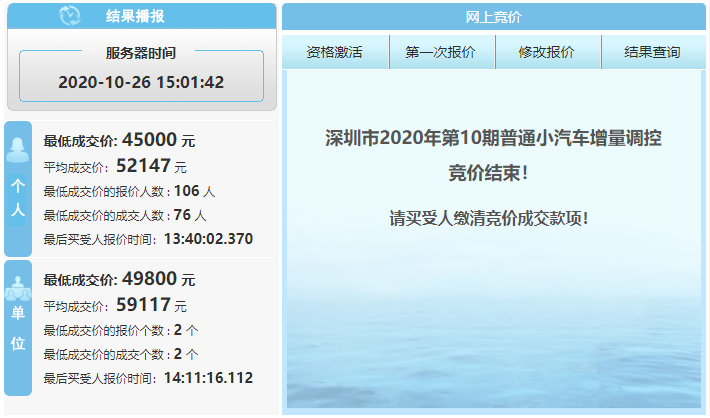Image resolution: width=710 pixels, height=418 pixels.
Task: Click individual winner count 76 人
Action: click(190, 215)
